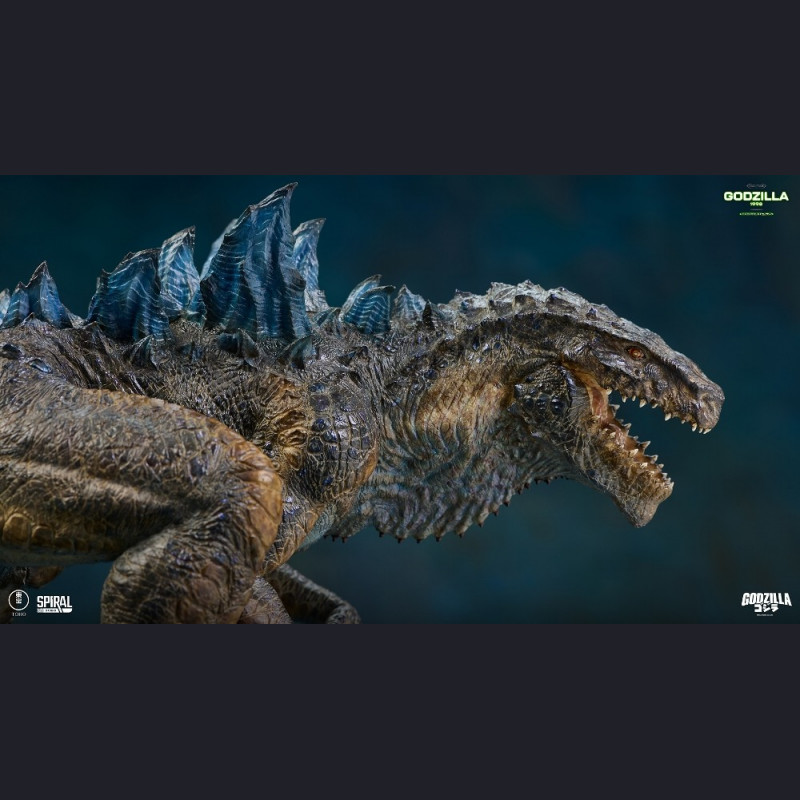800x800 pixels.
Task: Click the green Godzilla 1998 title logo
Action: pyautogui.click(x=756, y=196)
